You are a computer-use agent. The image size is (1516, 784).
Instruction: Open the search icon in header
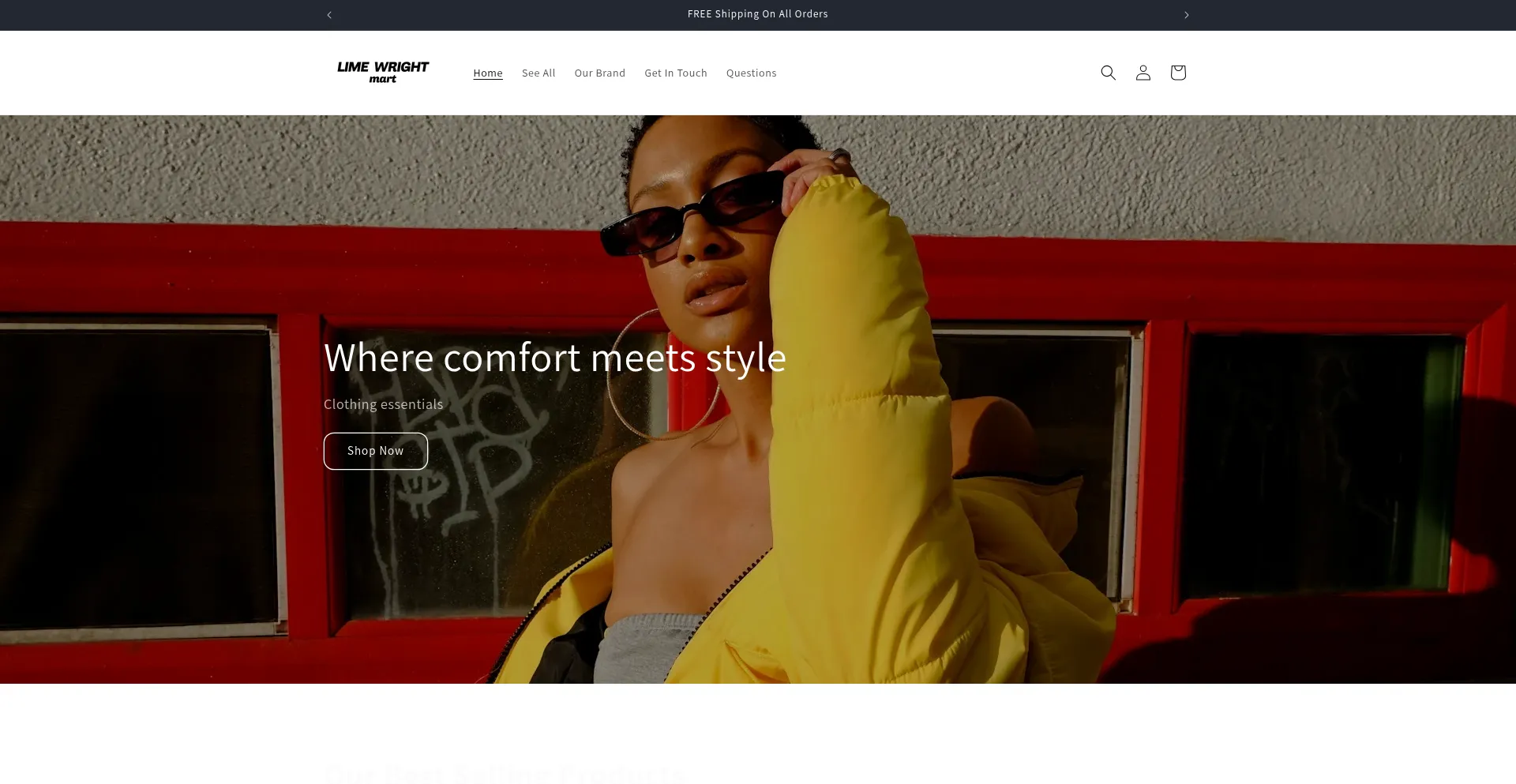[1108, 73]
